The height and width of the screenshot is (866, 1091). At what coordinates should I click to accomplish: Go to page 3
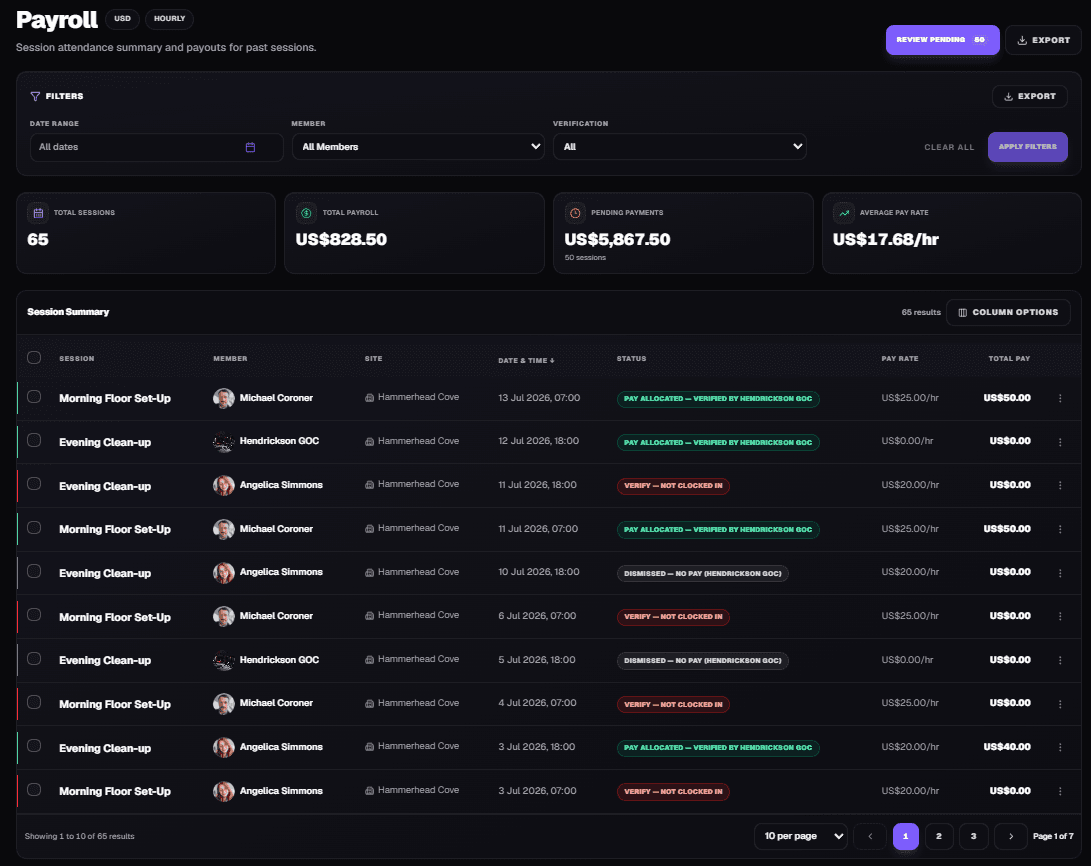(x=973, y=836)
